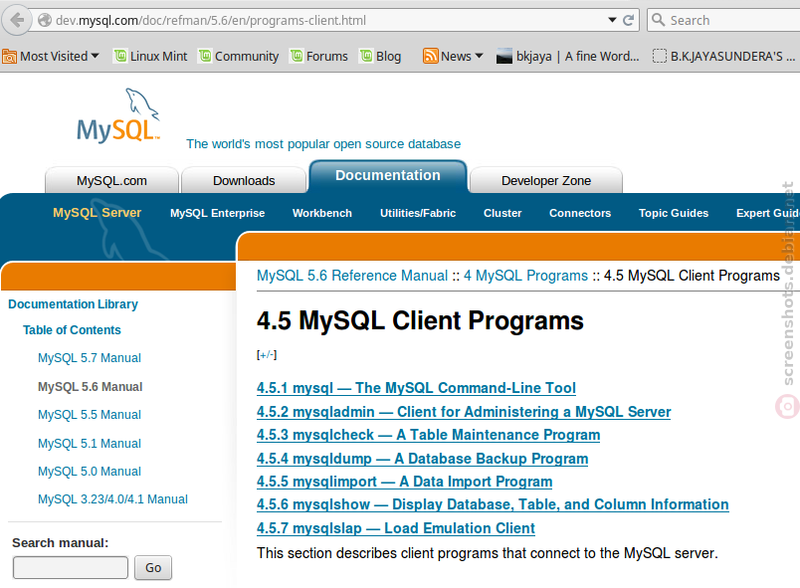The height and width of the screenshot is (588, 800).
Task: Open MySQL 3.23/4.0/4.1 Manual link
Action: click(113, 499)
